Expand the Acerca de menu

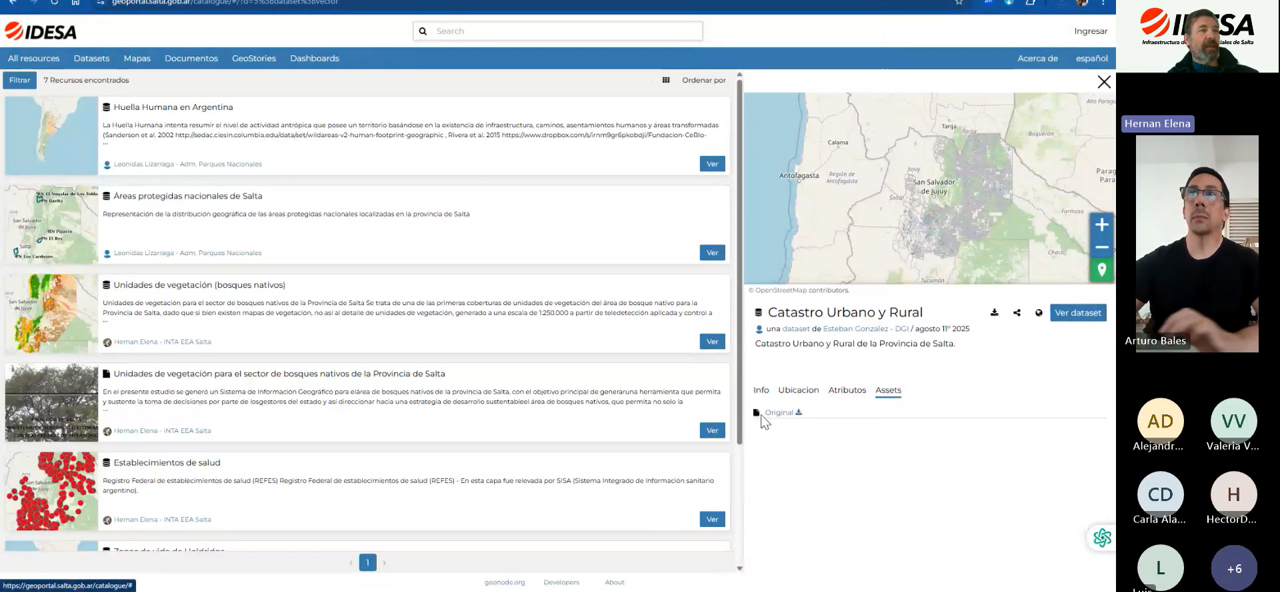click(x=1037, y=58)
